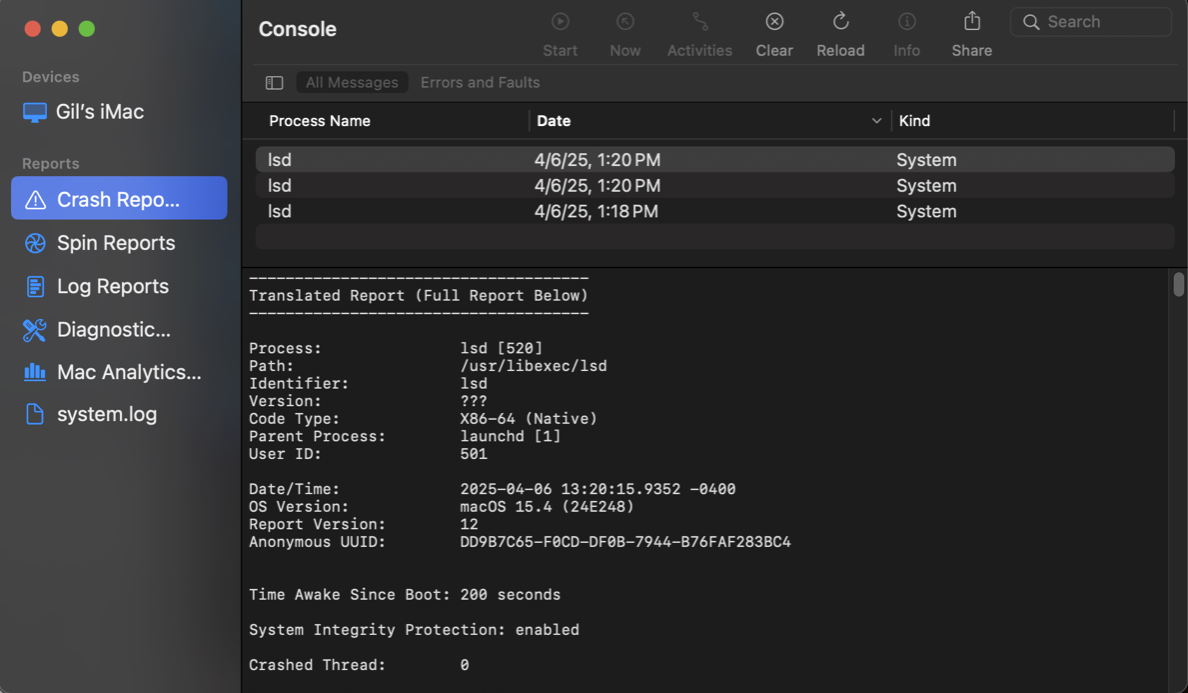This screenshot has width=1188, height=693.
Task: Click the Now toolbar icon
Action: [625, 21]
